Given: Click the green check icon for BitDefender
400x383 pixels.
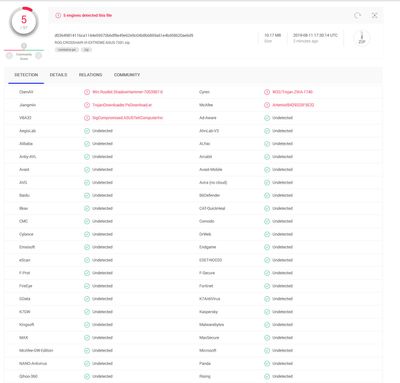Looking at the screenshot, I should pos(267,195).
